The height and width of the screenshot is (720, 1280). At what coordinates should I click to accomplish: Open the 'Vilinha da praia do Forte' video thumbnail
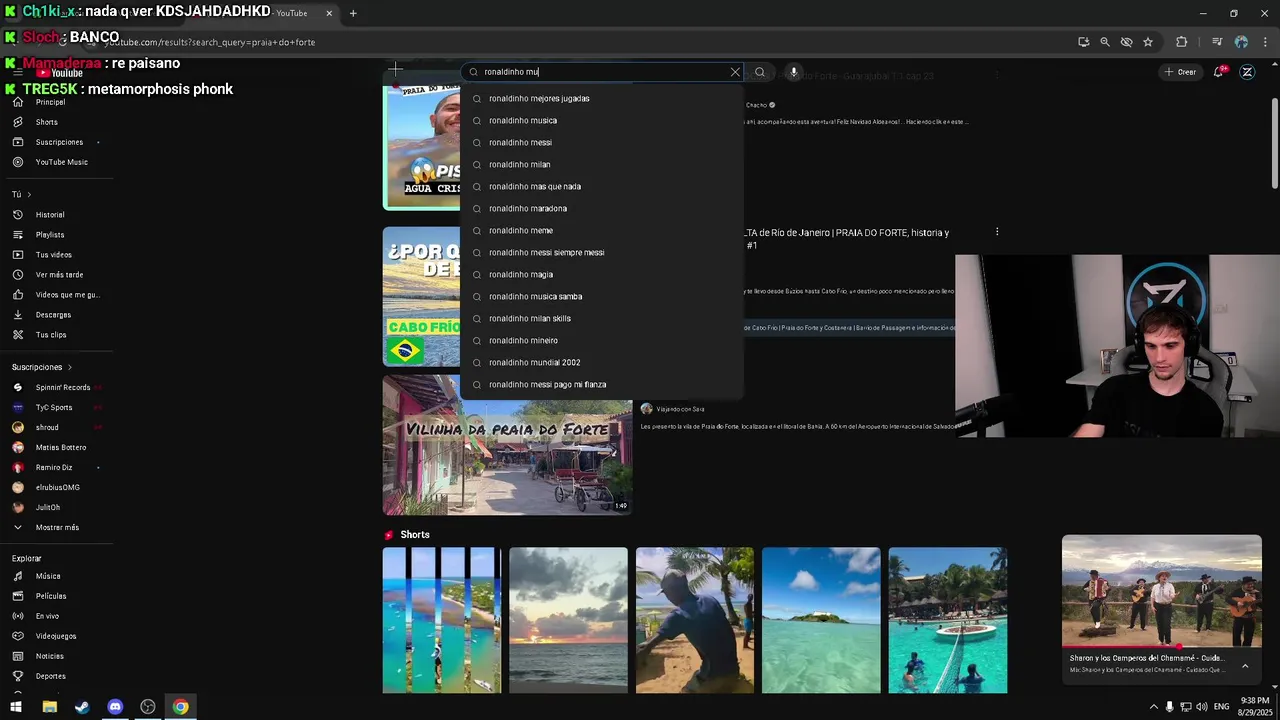(x=507, y=445)
